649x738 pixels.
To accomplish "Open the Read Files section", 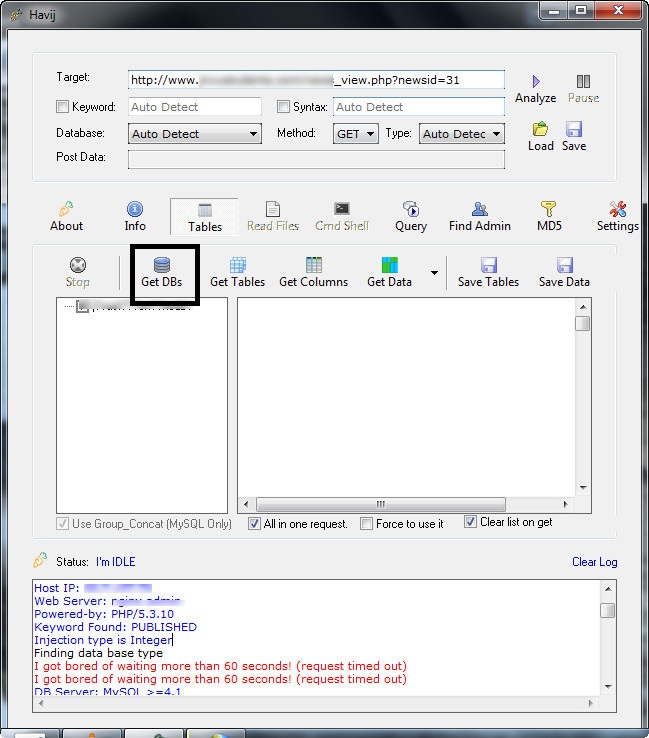I will 273,217.
